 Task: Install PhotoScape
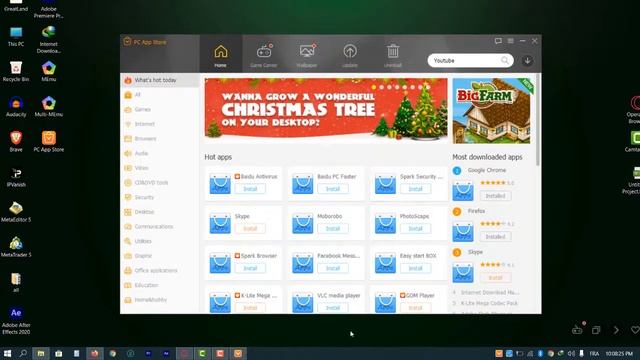click(416, 229)
